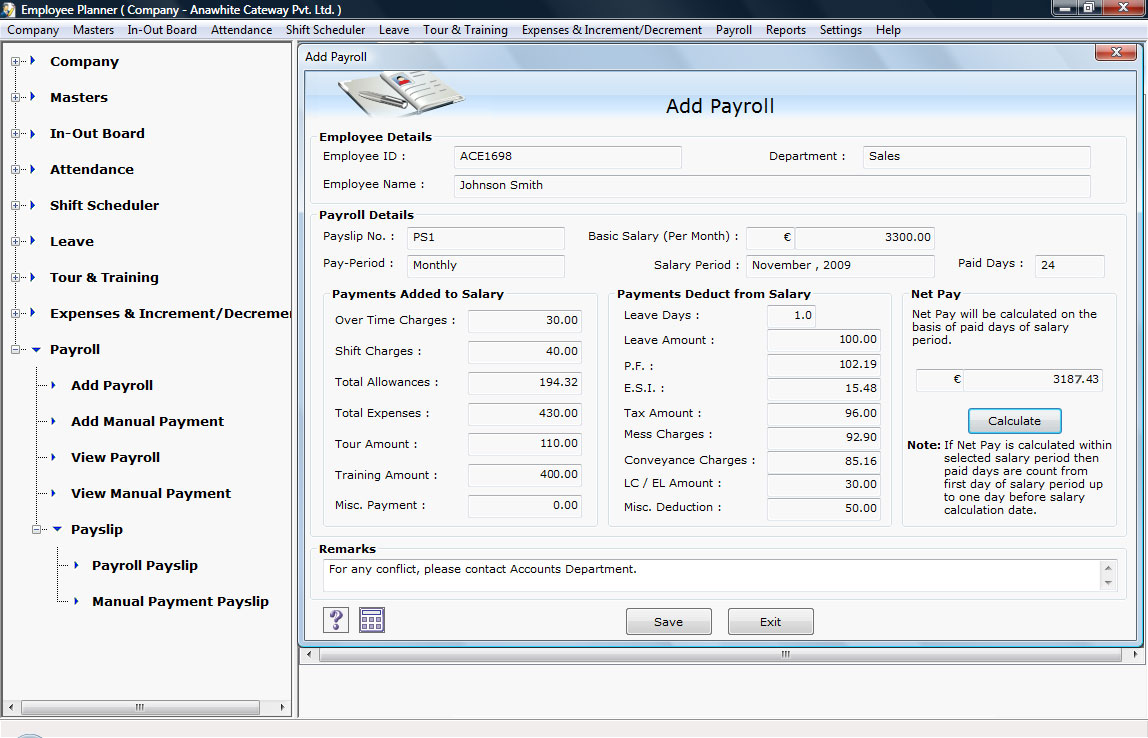Click the Remarks text box
The height and width of the screenshot is (738, 1148).
pyautogui.click(x=710, y=575)
